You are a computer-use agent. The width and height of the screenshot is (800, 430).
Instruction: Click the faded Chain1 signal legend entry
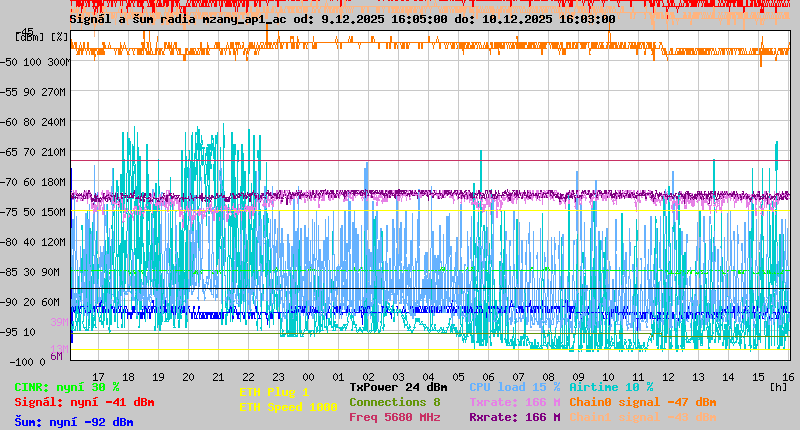pos(643,417)
